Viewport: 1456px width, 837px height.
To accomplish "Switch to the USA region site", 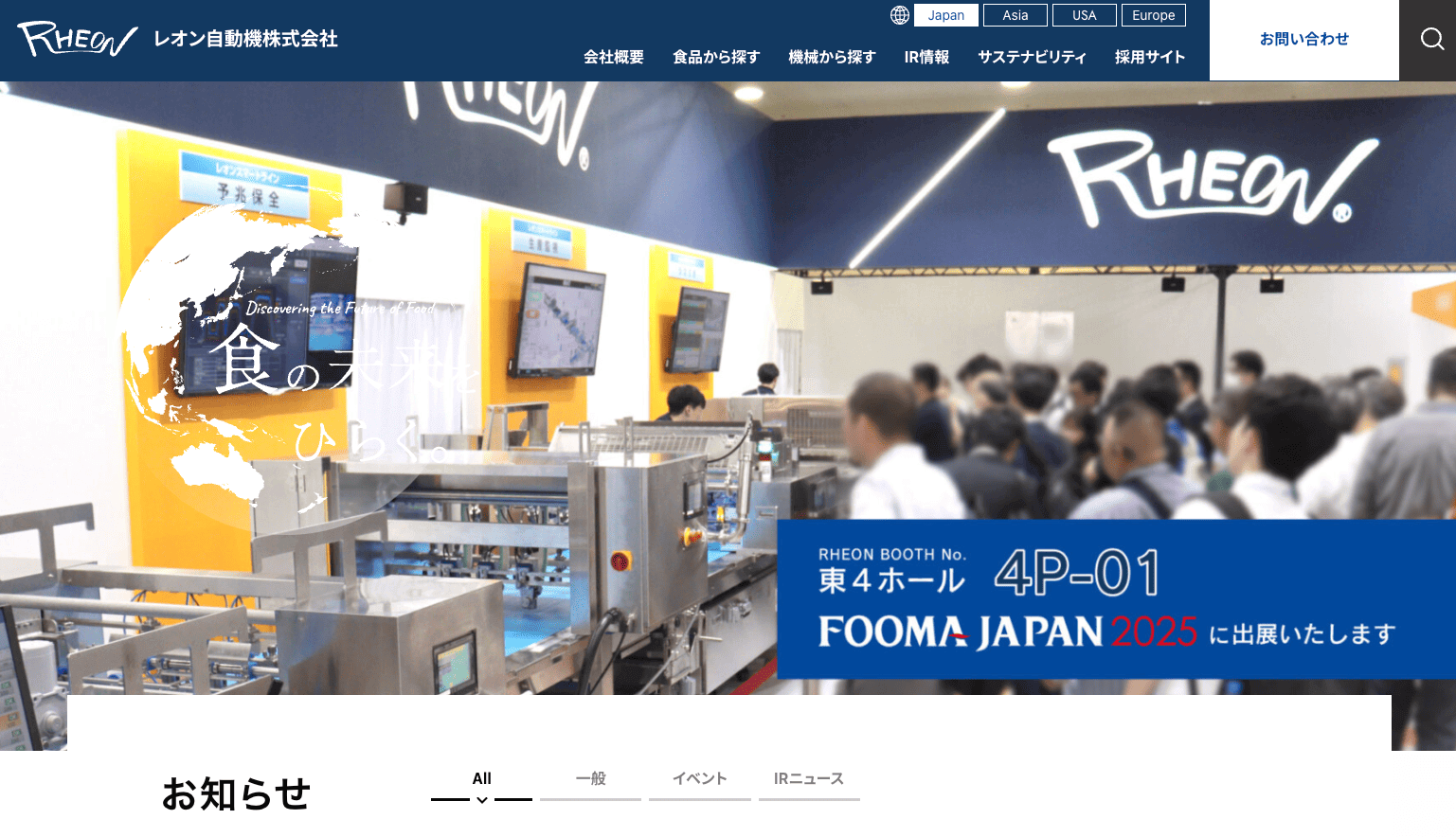I will point(1085,15).
